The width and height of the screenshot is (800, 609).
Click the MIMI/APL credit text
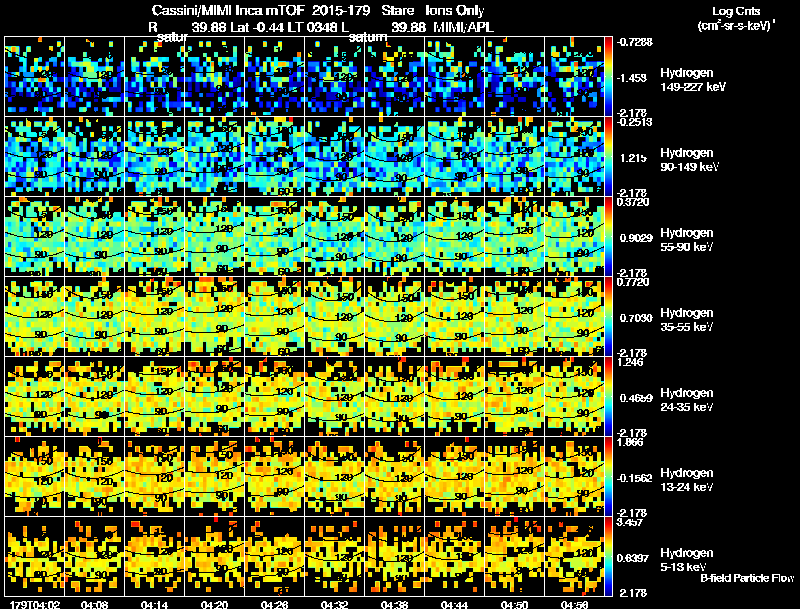click(464, 27)
